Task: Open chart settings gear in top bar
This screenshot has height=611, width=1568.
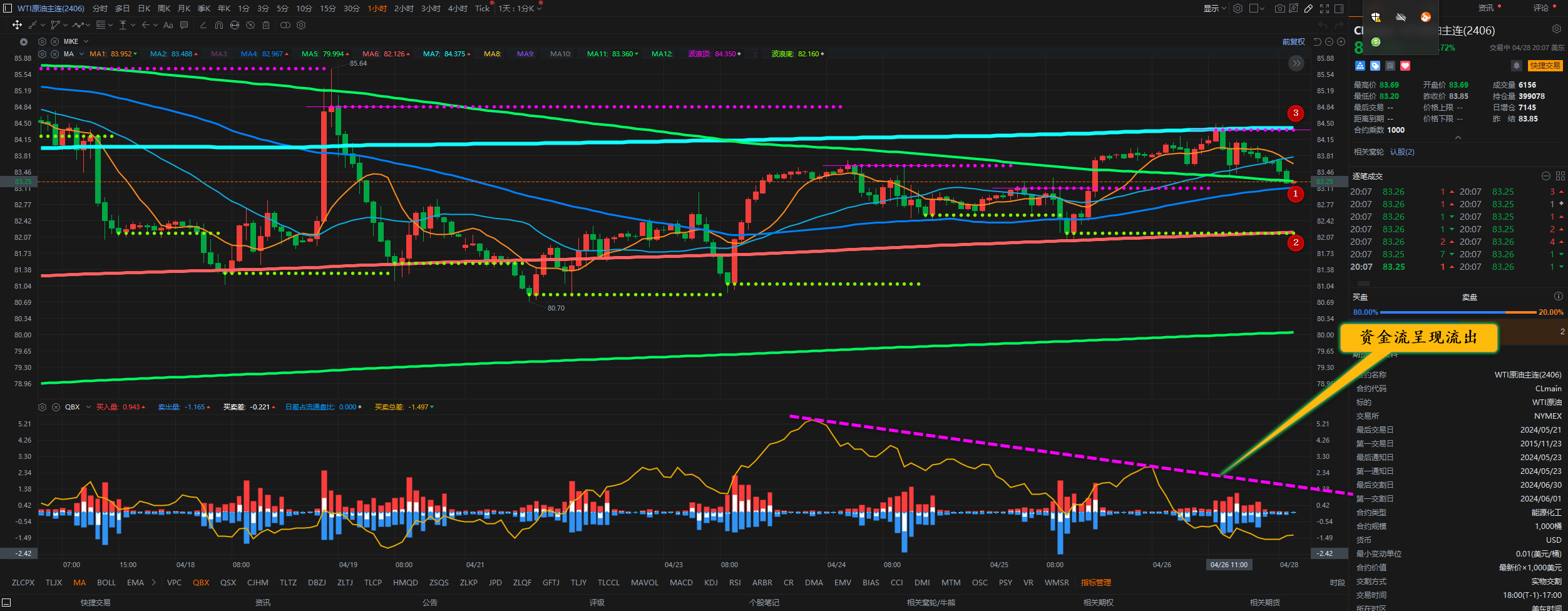Action: 1237,8
